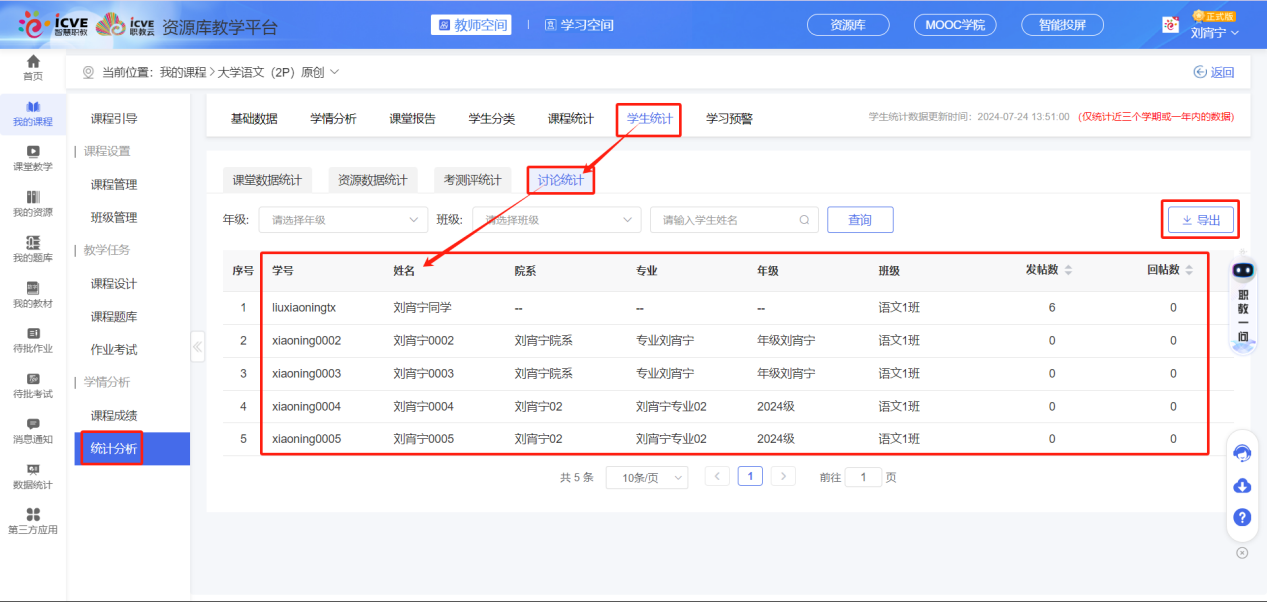Click the 查询 search button
Image resolution: width=1267 pixels, height=602 pixels.
point(859,220)
